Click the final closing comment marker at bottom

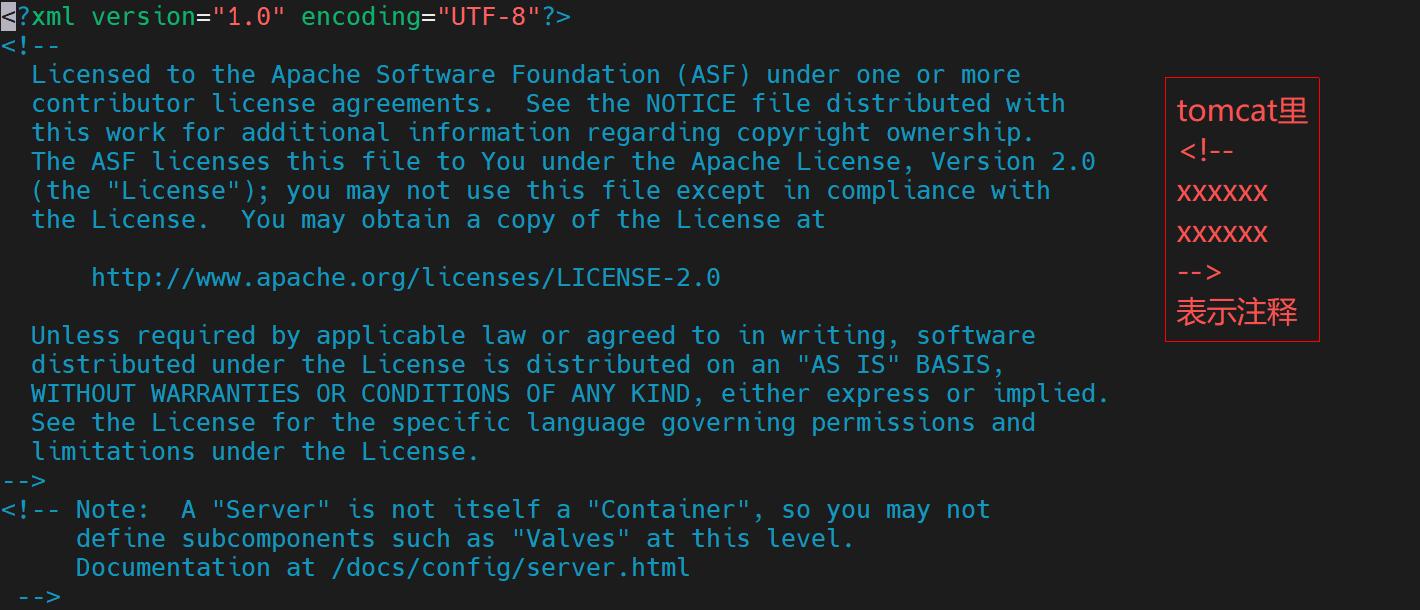point(39,597)
